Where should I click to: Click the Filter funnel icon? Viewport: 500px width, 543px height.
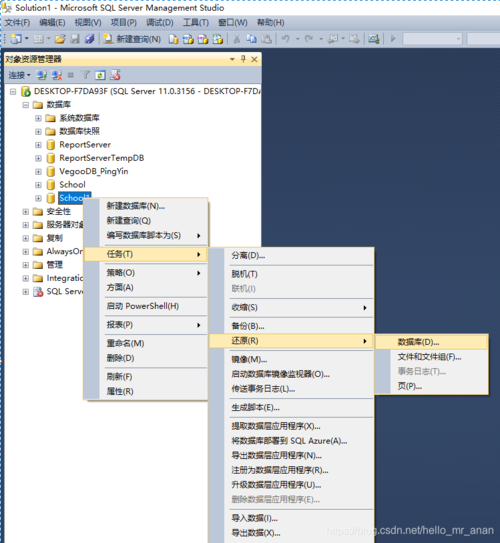point(85,75)
